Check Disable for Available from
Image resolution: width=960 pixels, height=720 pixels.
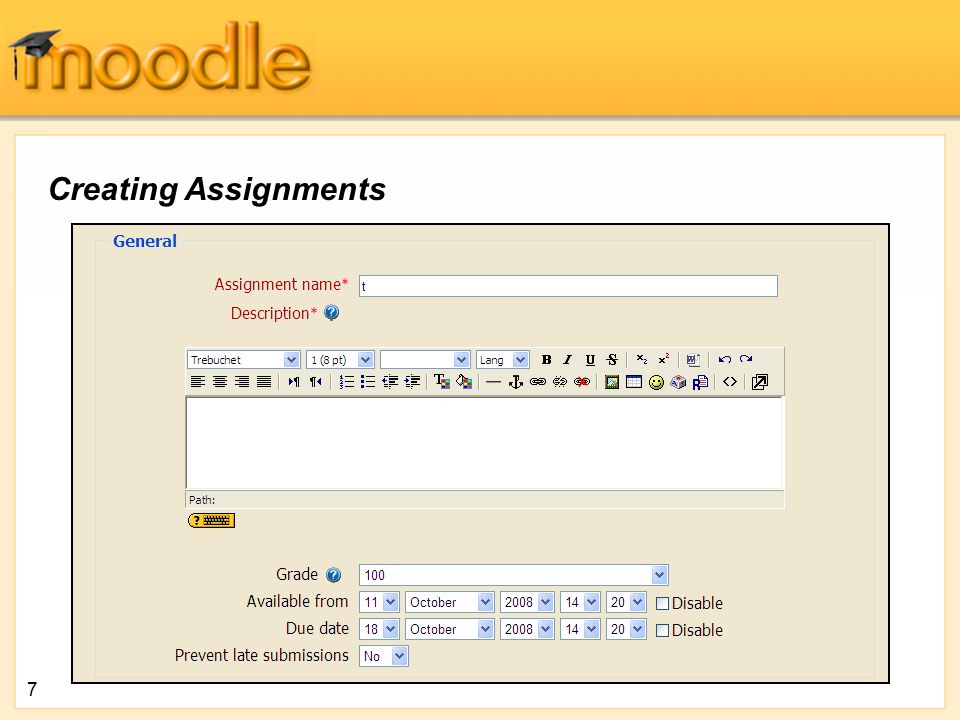[662, 603]
